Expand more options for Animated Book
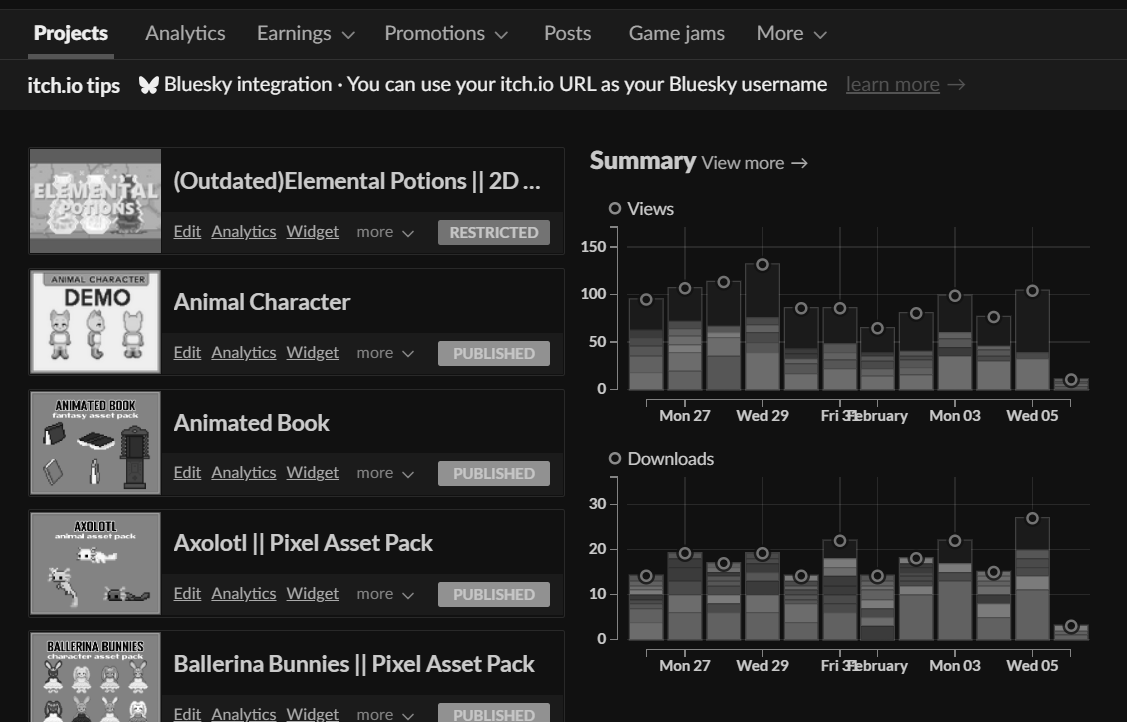Screen dimensions: 1127x722 click(385, 473)
